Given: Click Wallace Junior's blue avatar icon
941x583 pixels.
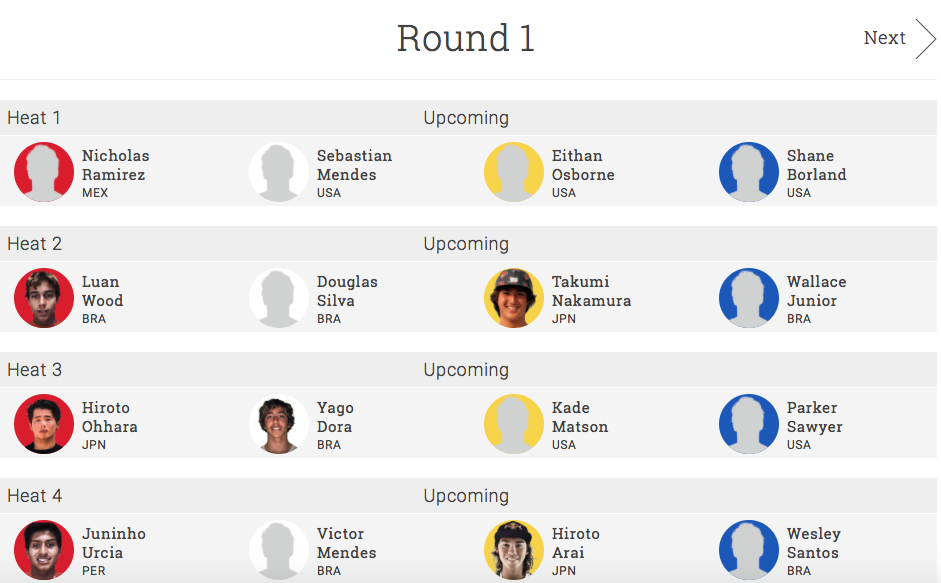Looking at the screenshot, I should click(749, 298).
